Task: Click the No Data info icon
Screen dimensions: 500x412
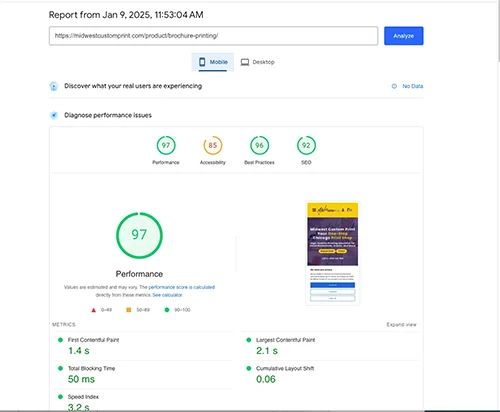Action: tap(394, 86)
